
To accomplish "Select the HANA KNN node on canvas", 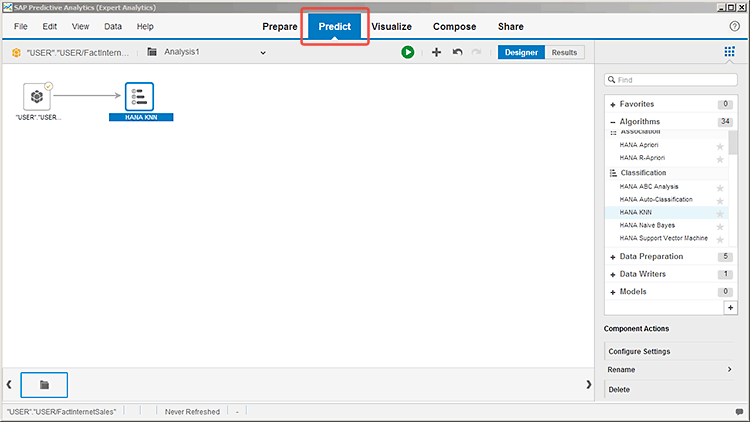I will click(139, 97).
